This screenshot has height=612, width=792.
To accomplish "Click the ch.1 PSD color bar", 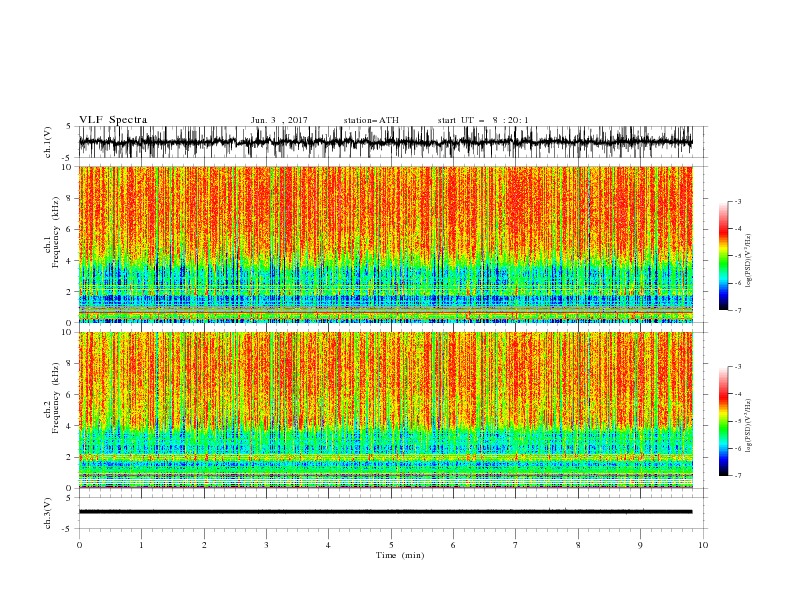I will pos(723,256).
